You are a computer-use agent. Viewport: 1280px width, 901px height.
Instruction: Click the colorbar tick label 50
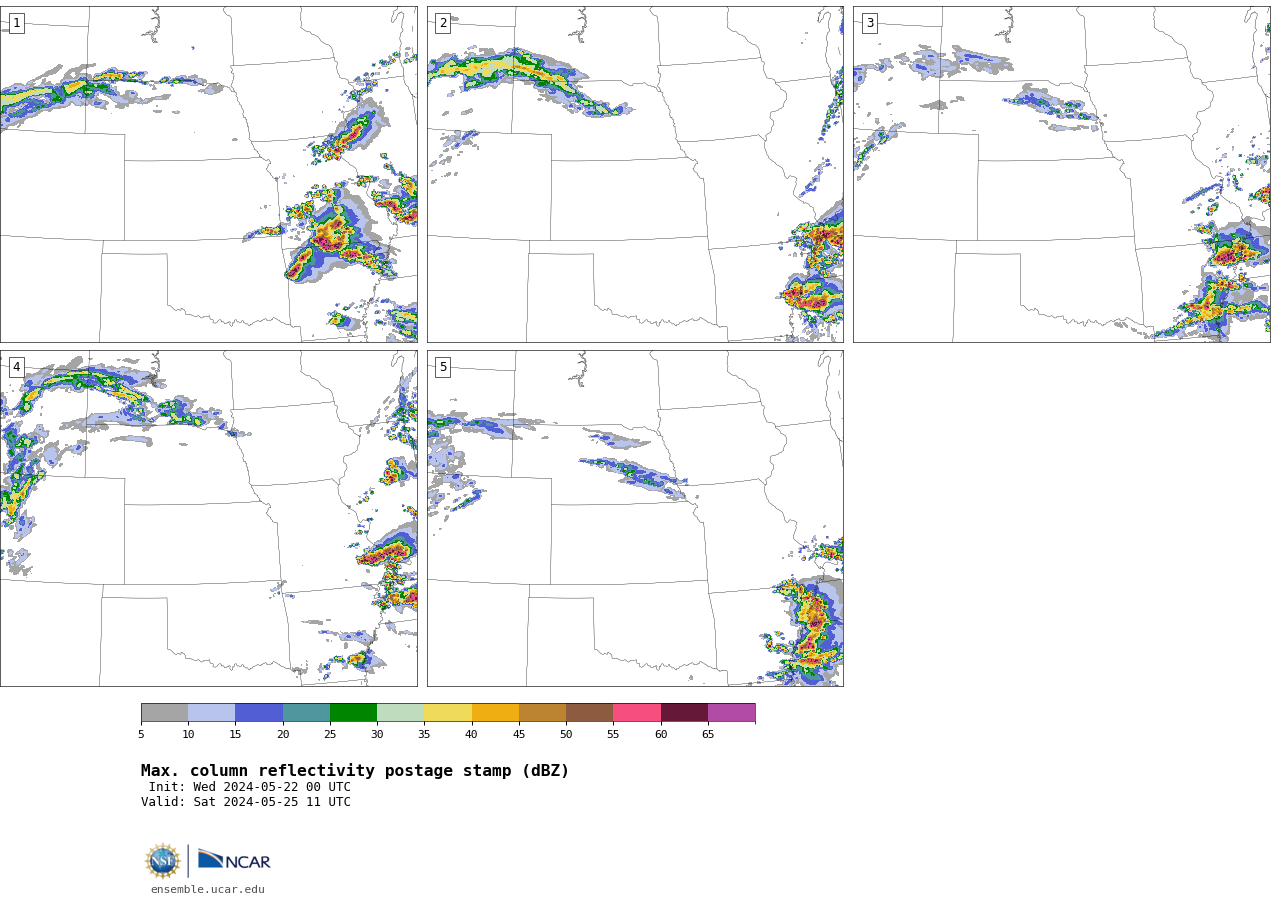click(x=566, y=735)
